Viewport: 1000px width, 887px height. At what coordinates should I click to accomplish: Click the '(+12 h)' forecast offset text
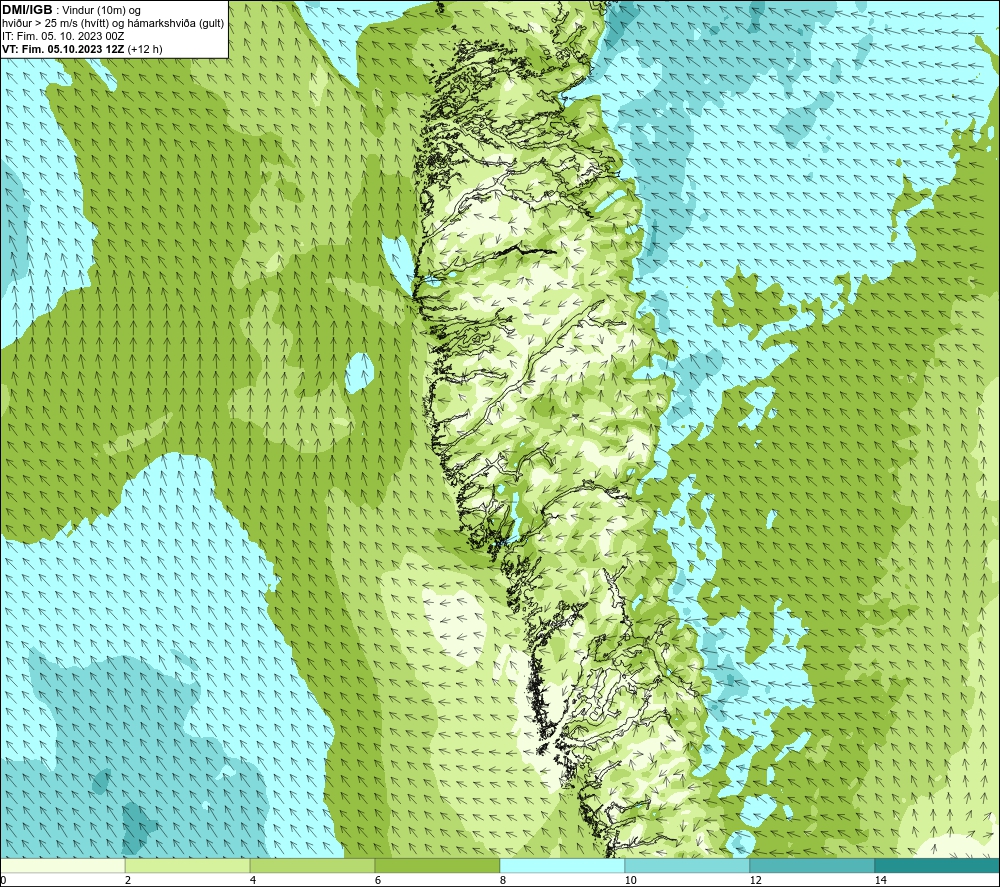coord(145,49)
